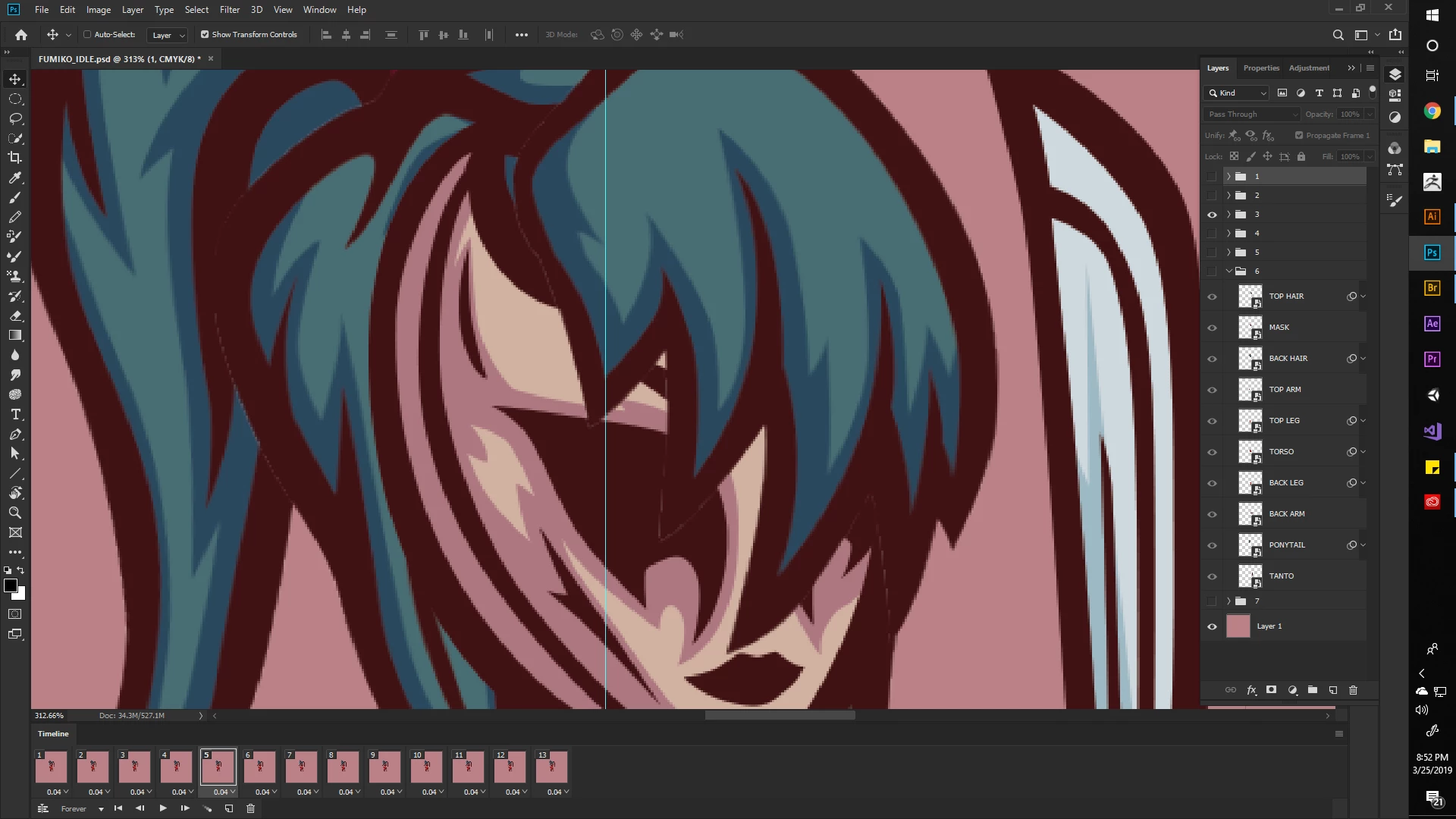
Task: Select animation frame 9 thumbnail
Action: (x=384, y=767)
